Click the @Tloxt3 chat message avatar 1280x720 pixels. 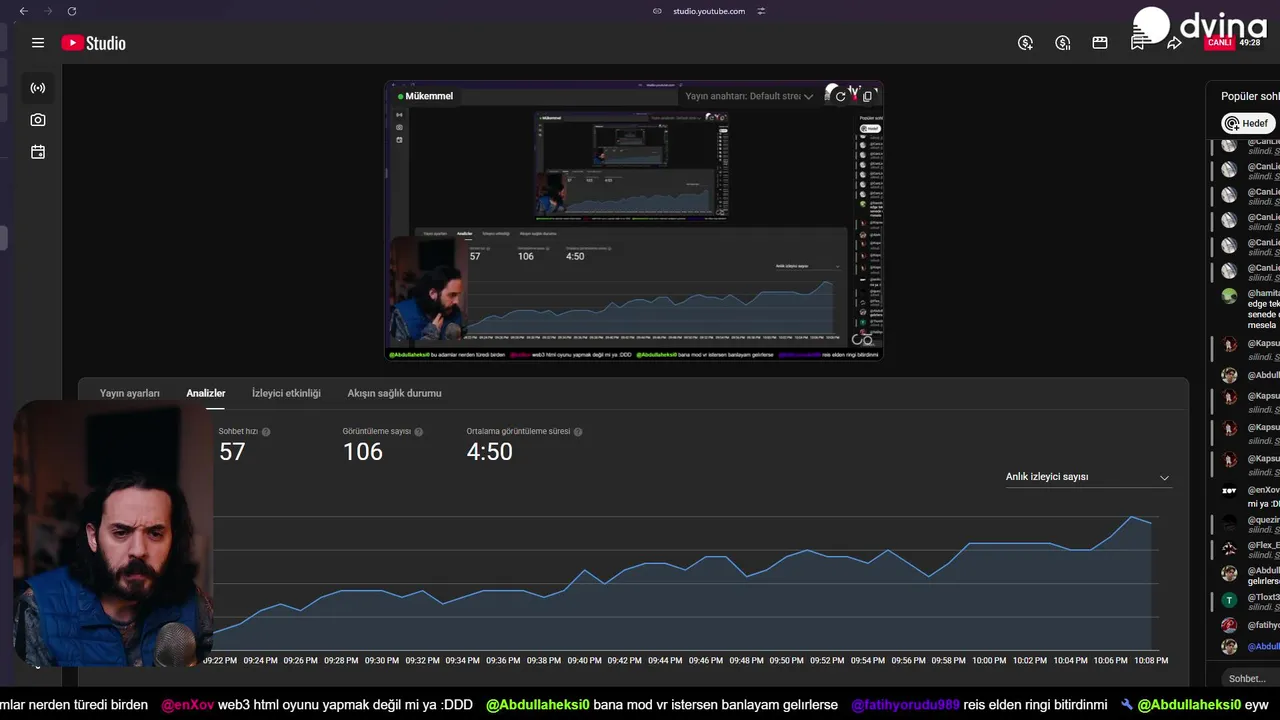point(1229,600)
